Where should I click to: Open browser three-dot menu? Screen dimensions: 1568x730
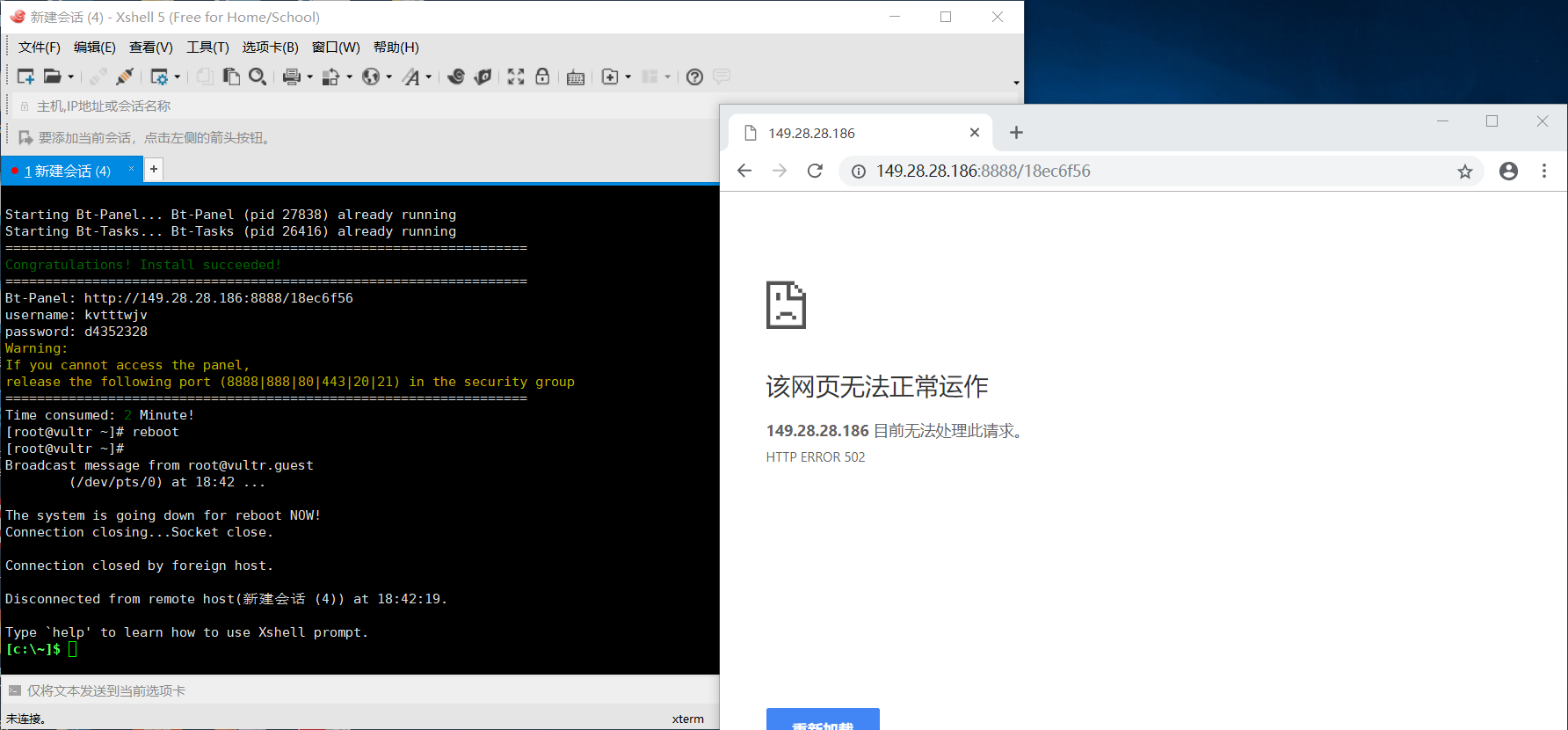(1544, 171)
